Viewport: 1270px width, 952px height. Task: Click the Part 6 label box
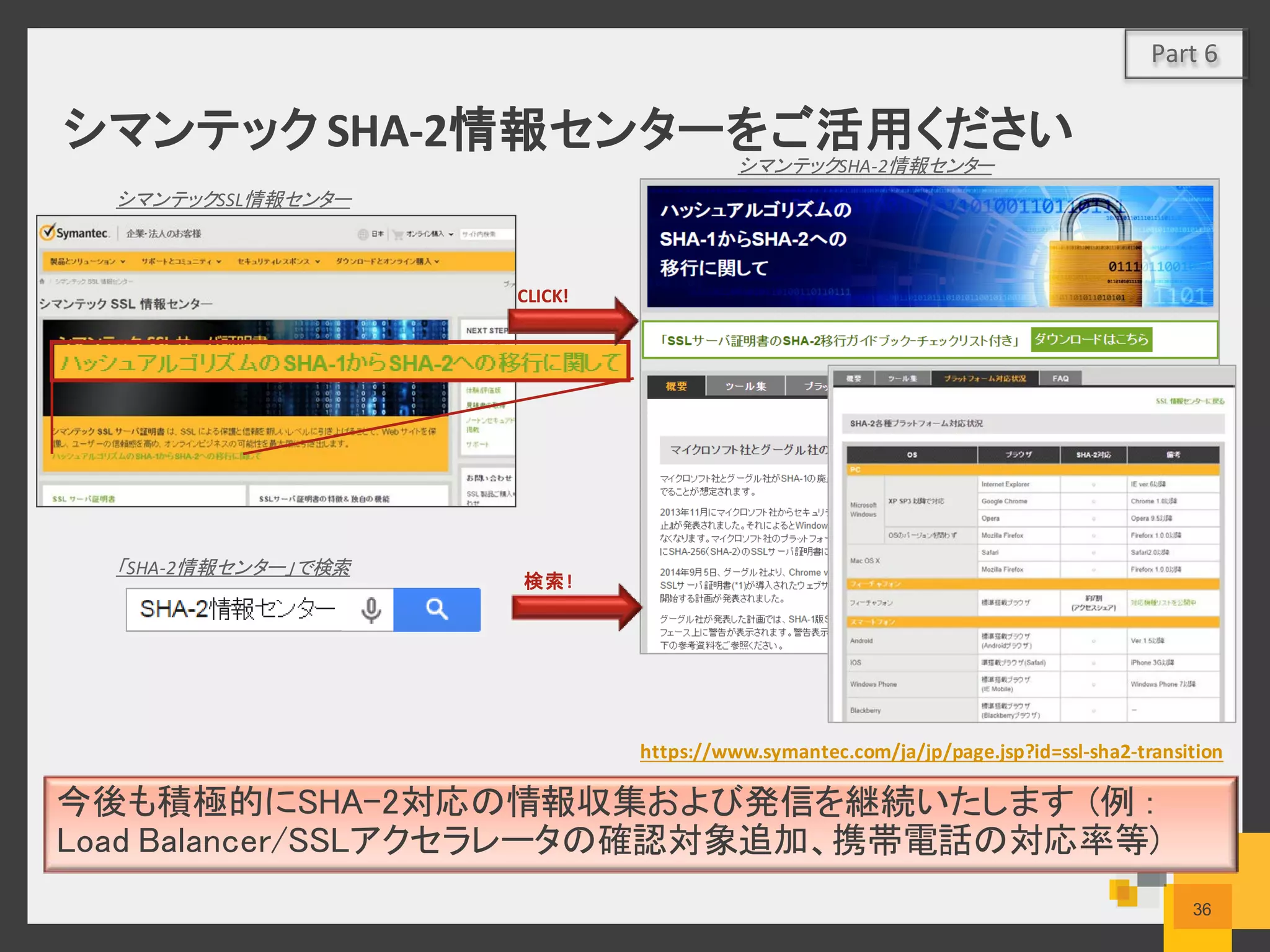(x=1184, y=54)
